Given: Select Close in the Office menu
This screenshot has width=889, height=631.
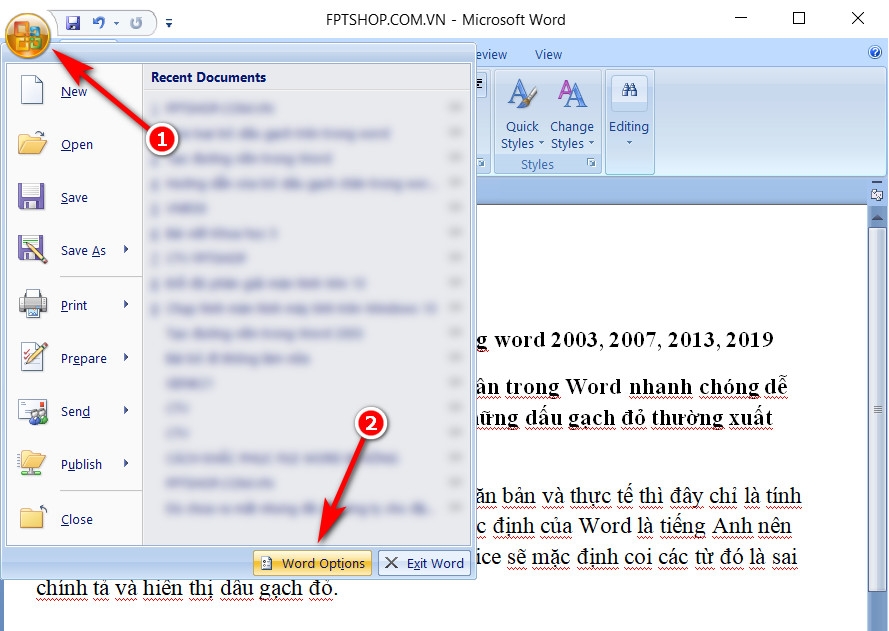Looking at the screenshot, I should [77, 519].
